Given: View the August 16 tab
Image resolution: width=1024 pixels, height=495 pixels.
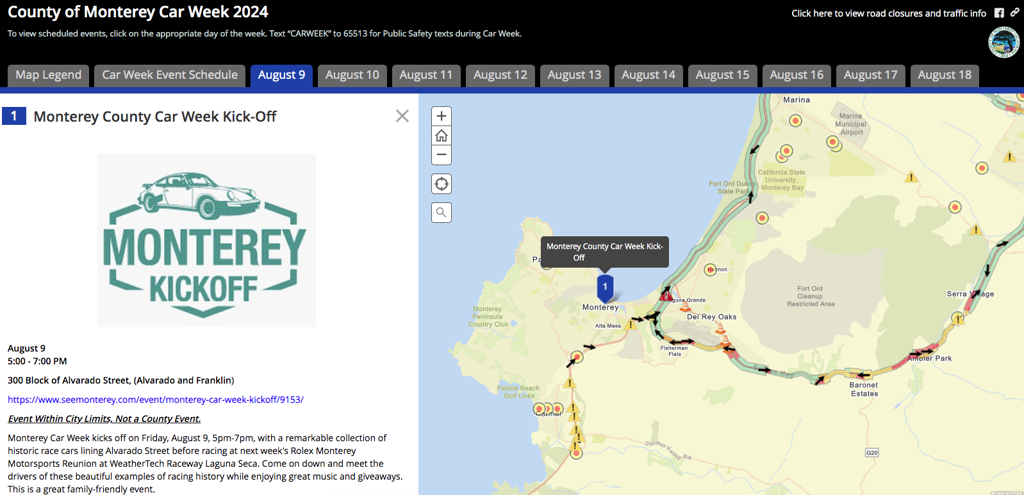Looking at the screenshot, I should click(x=796, y=75).
